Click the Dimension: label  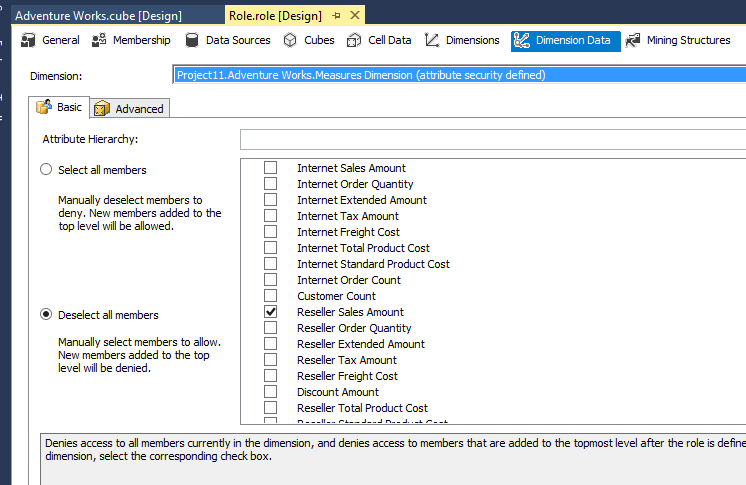coord(56,76)
